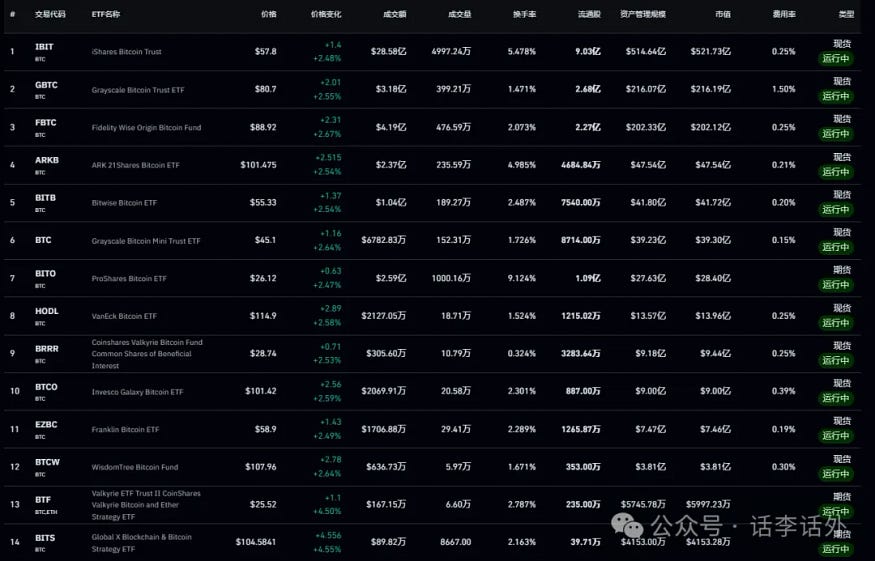Click the 期货 type label for BITO
The height and width of the screenshot is (561, 875).
click(x=842, y=270)
